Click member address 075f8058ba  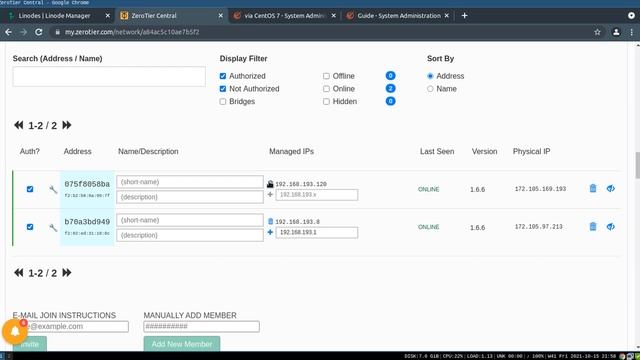click(87, 184)
